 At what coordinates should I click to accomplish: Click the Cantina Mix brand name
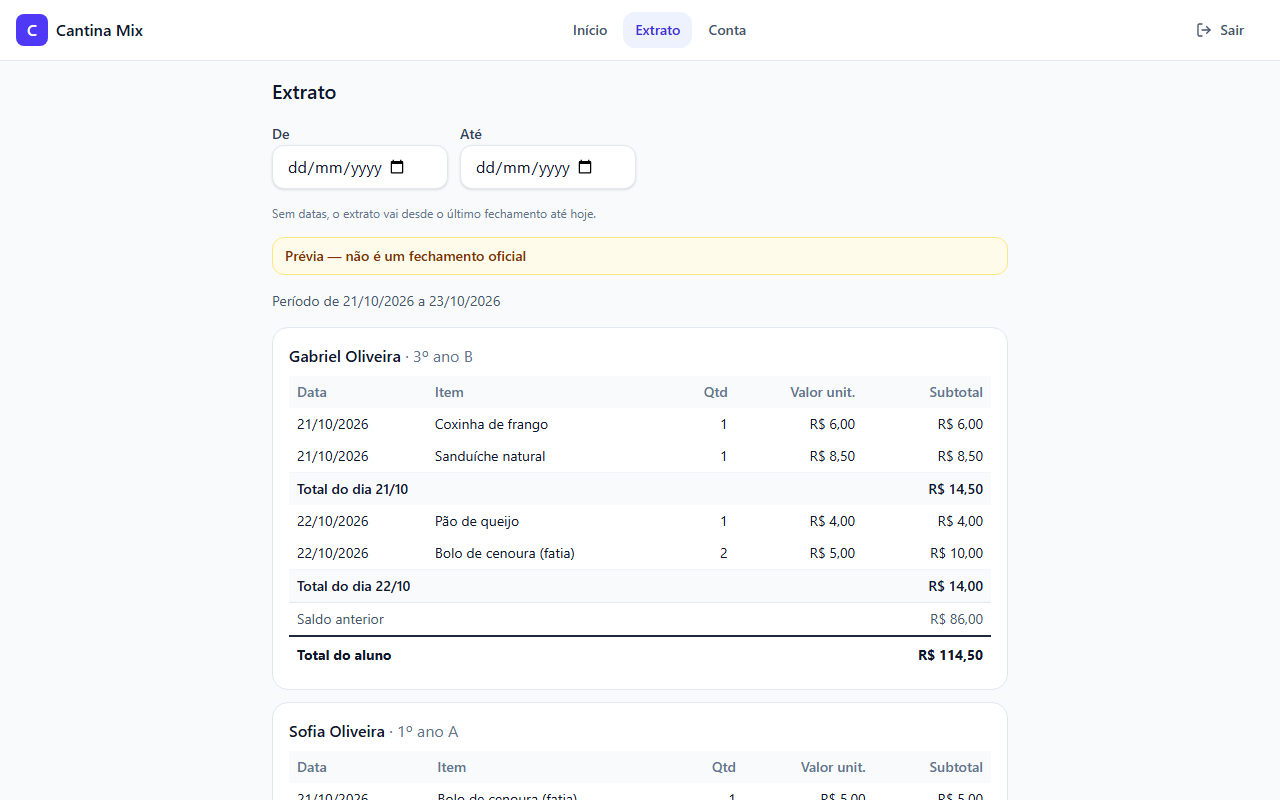[x=99, y=30]
